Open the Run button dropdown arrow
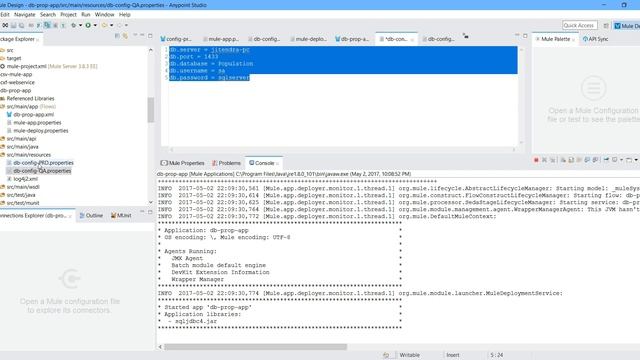 pos(95,25)
